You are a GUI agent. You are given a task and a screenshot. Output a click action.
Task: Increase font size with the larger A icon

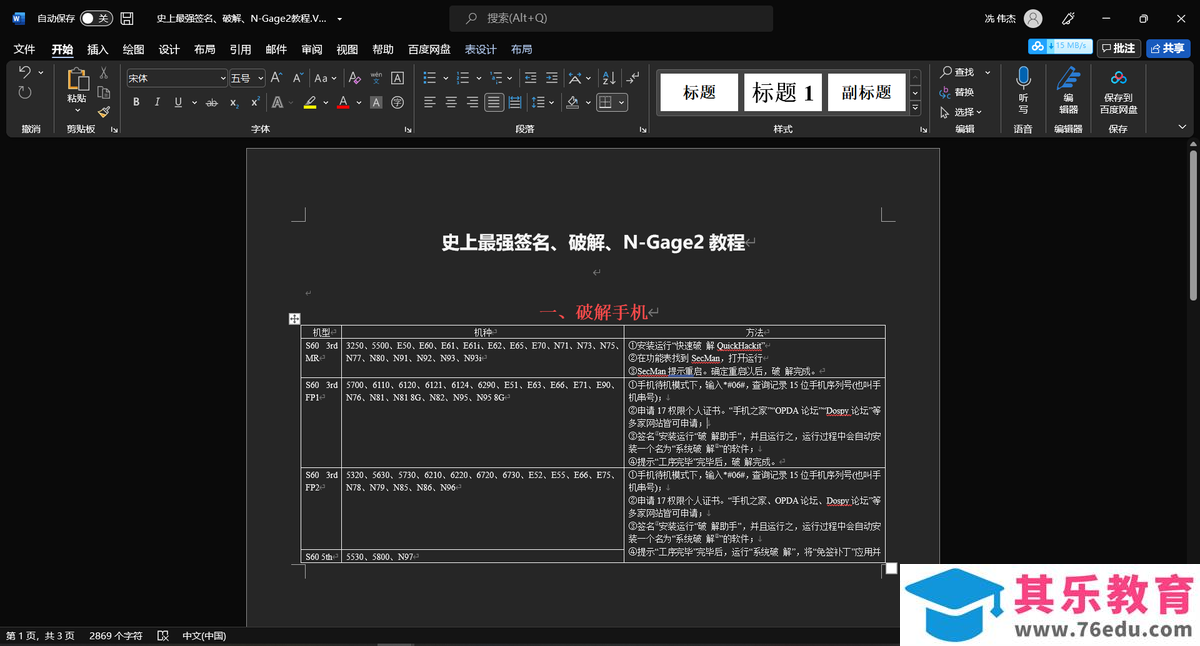point(276,78)
